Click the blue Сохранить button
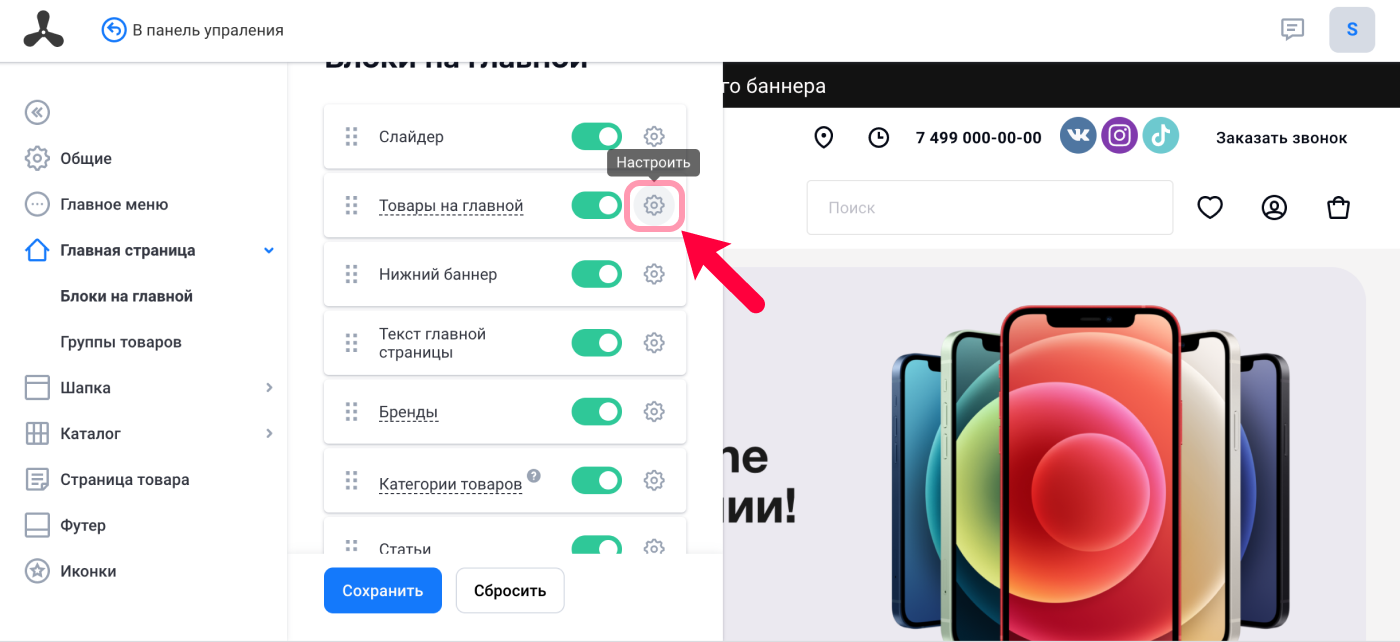1400x642 pixels. (x=382, y=590)
